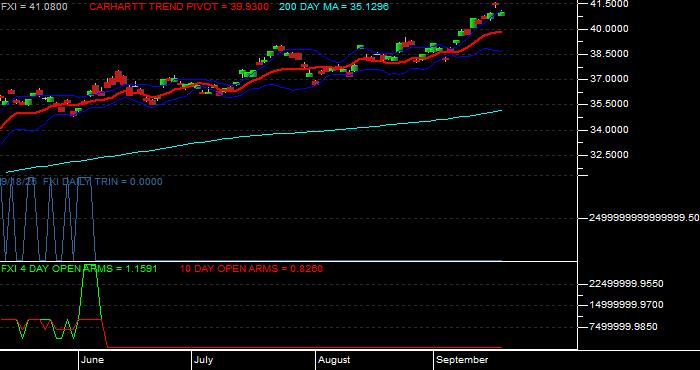This screenshot has width=700, height=370.
Task: Click the FXI DAILY TRIN = 0.0000 label
Action: pos(103,182)
